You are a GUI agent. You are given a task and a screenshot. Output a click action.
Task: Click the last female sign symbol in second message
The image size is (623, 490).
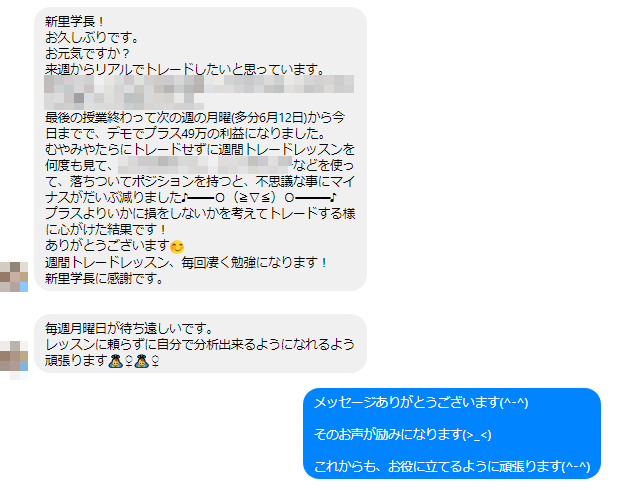[x=155, y=361]
